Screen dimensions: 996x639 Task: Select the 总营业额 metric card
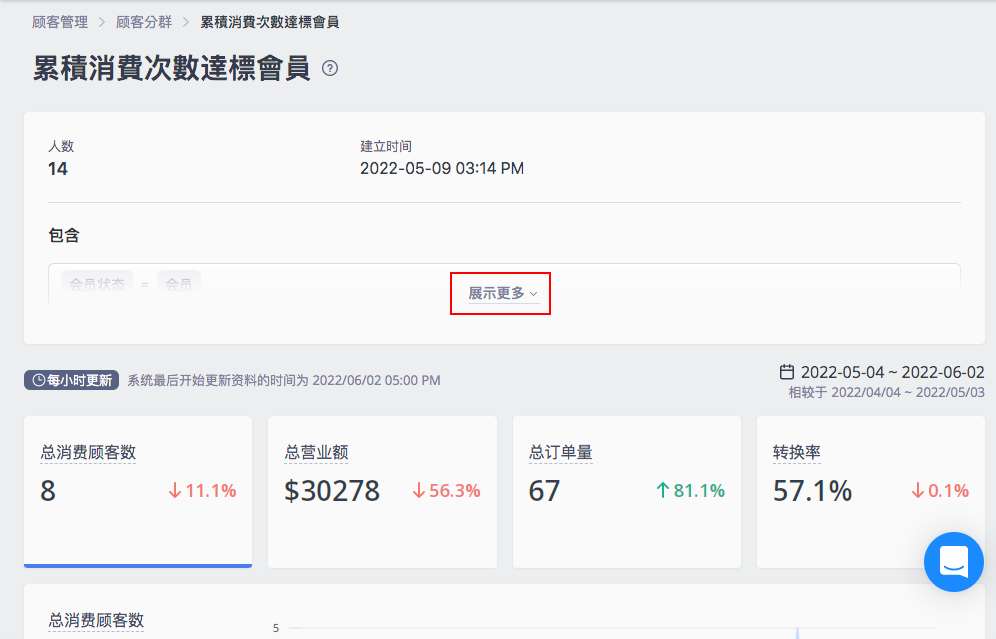382,492
